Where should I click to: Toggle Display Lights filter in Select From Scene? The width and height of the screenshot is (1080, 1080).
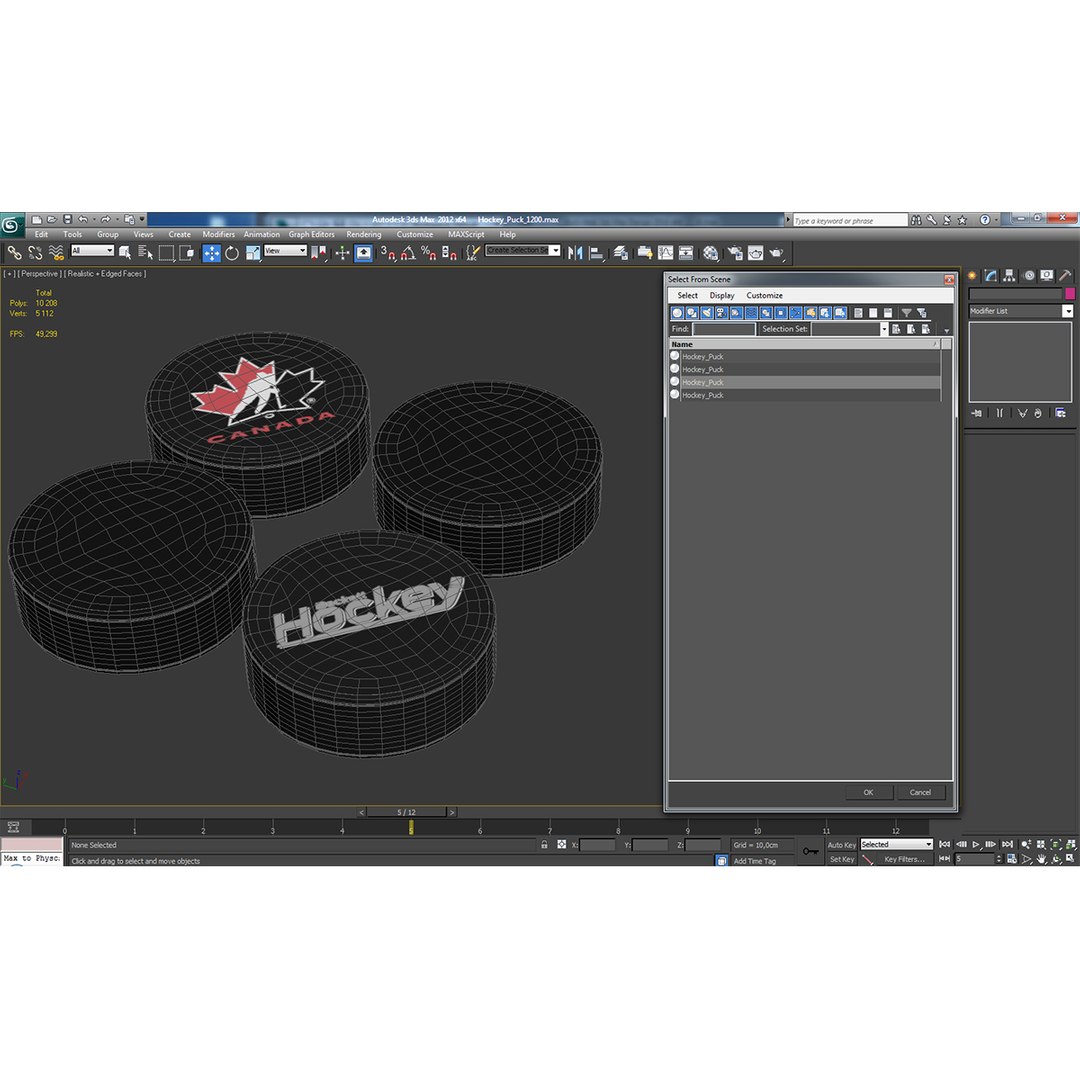(707, 313)
